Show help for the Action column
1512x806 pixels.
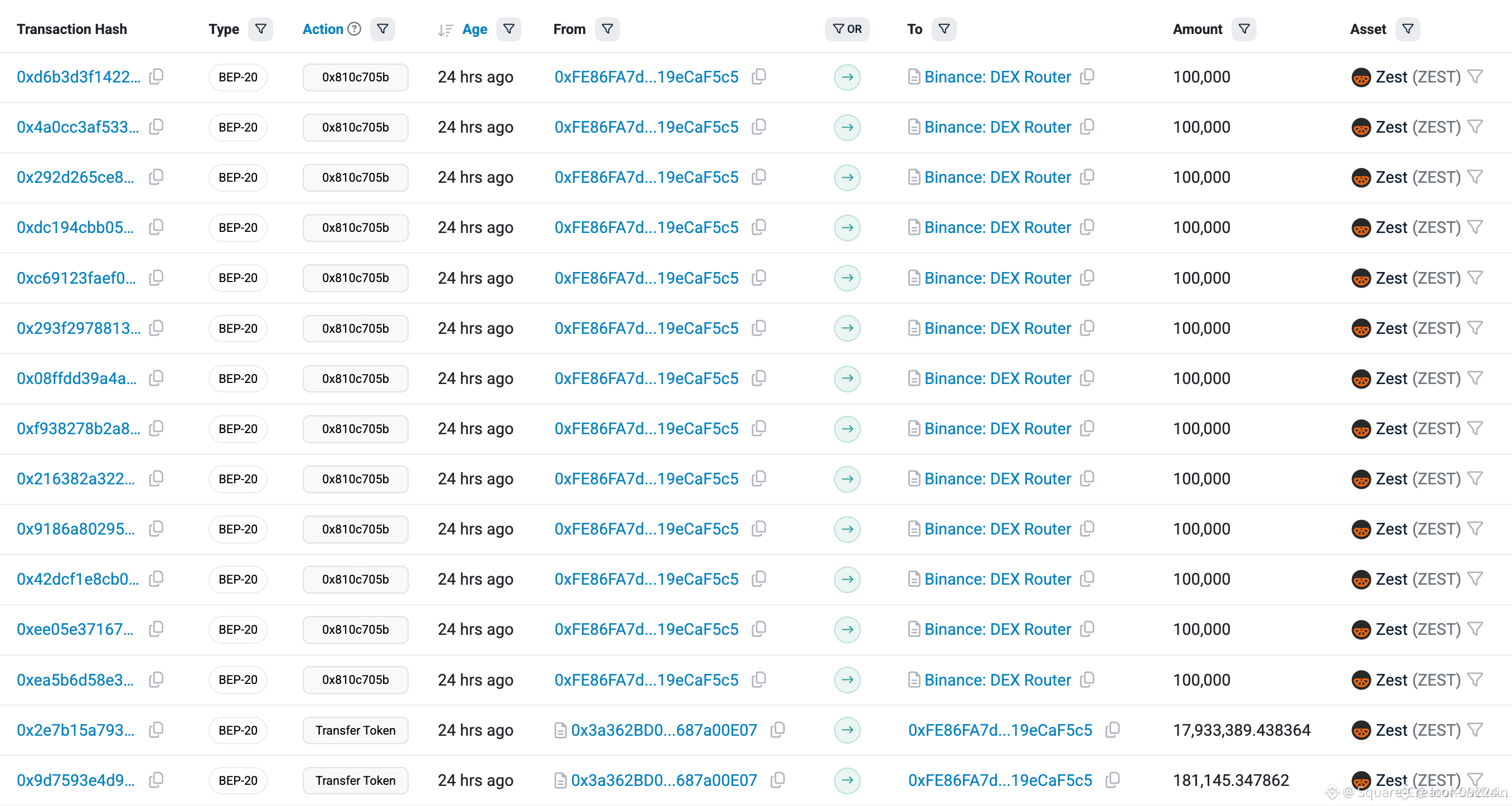tap(354, 29)
